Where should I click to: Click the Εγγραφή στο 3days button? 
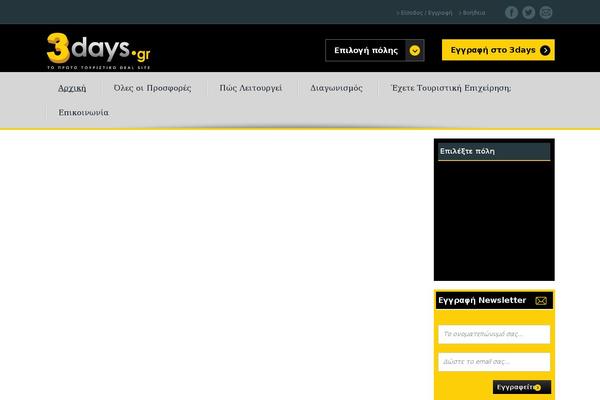click(x=498, y=50)
